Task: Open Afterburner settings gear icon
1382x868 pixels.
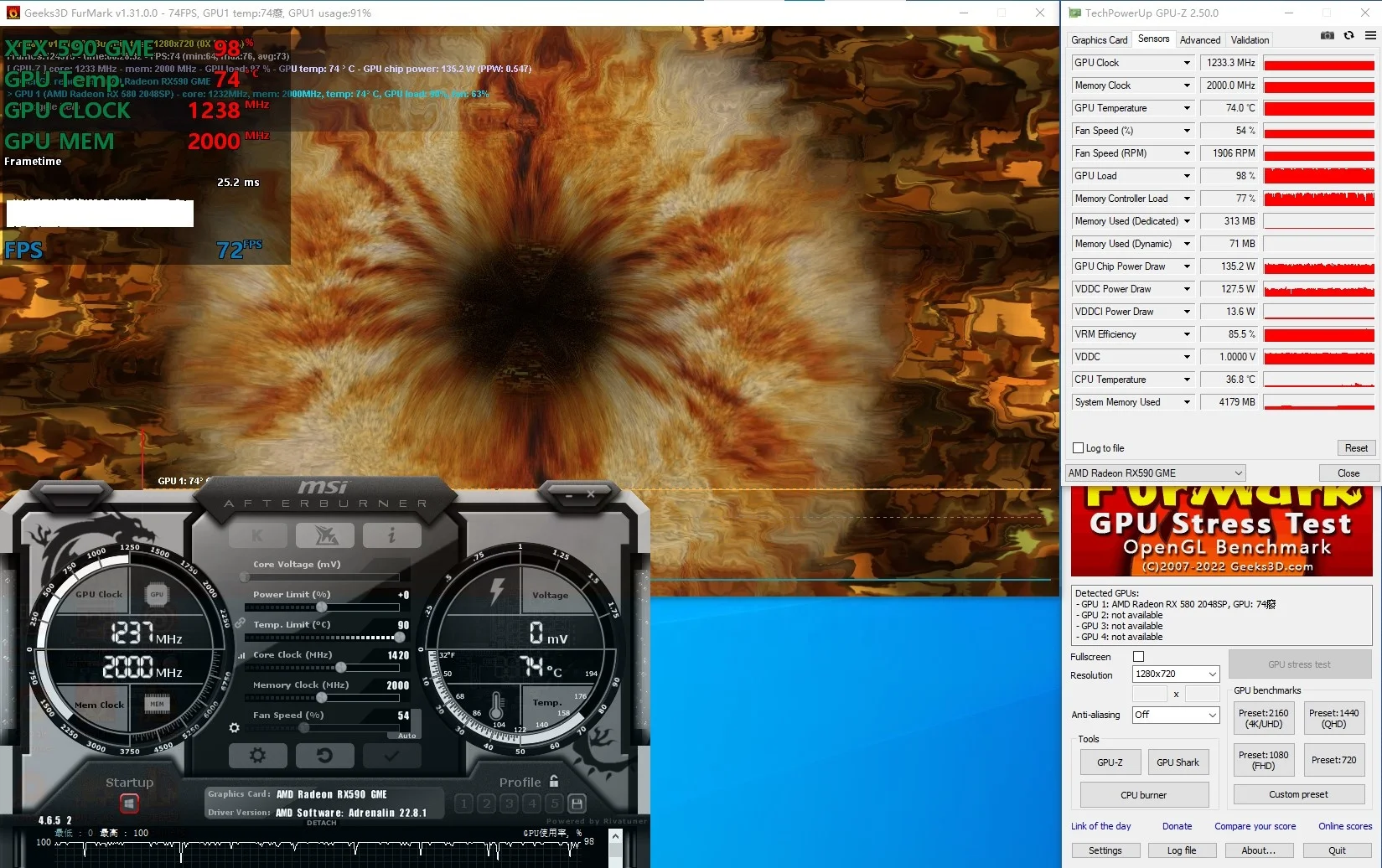Action: 257,755
